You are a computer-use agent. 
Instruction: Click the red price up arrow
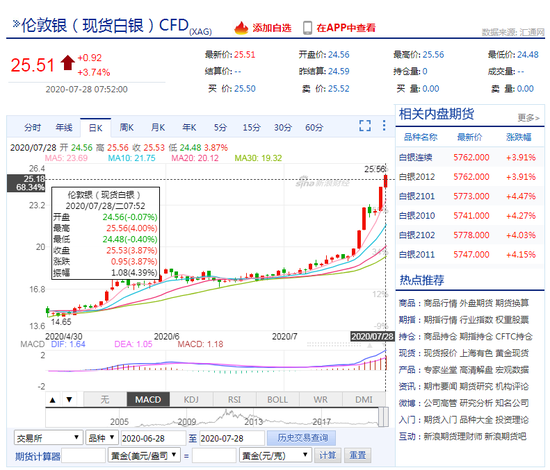(67, 63)
